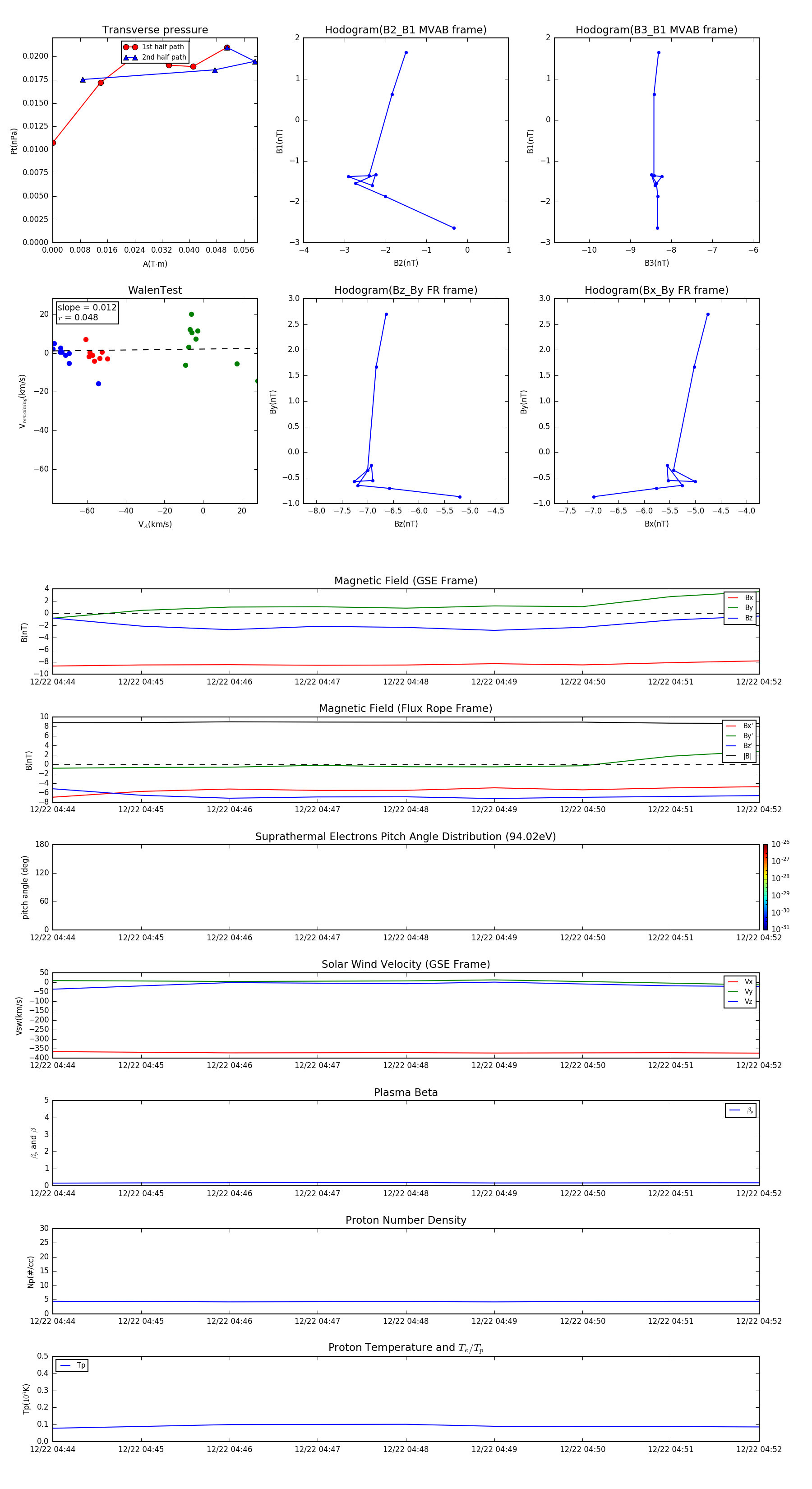This screenshot has height=1489, width=812.
Task: Click the 'Proton Number Density' title
Action: (406, 1220)
